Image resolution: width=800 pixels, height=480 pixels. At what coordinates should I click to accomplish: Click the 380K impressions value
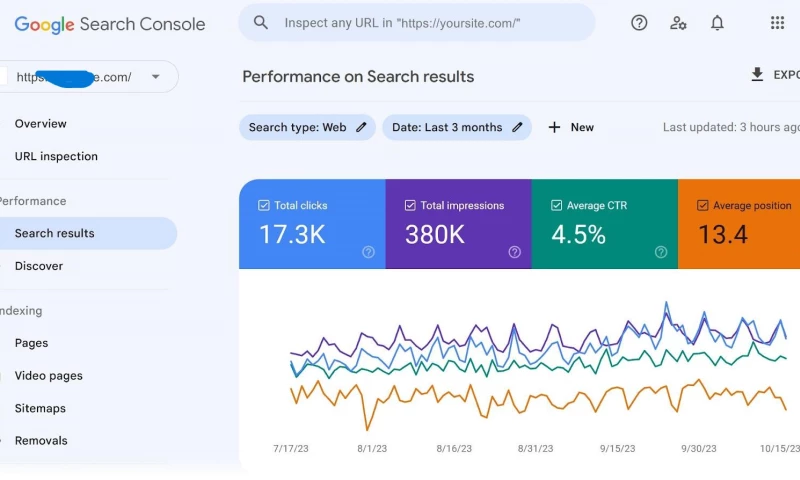(x=435, y=235)
